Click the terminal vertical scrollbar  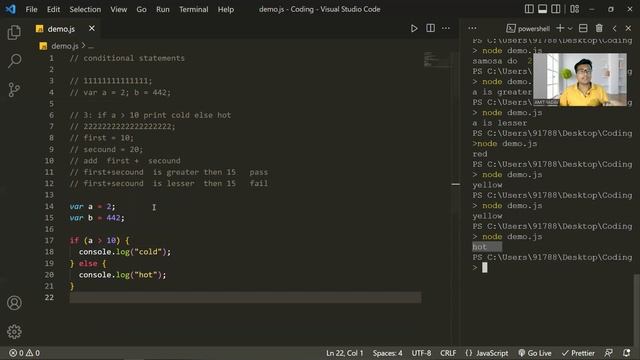pos(636,310)
